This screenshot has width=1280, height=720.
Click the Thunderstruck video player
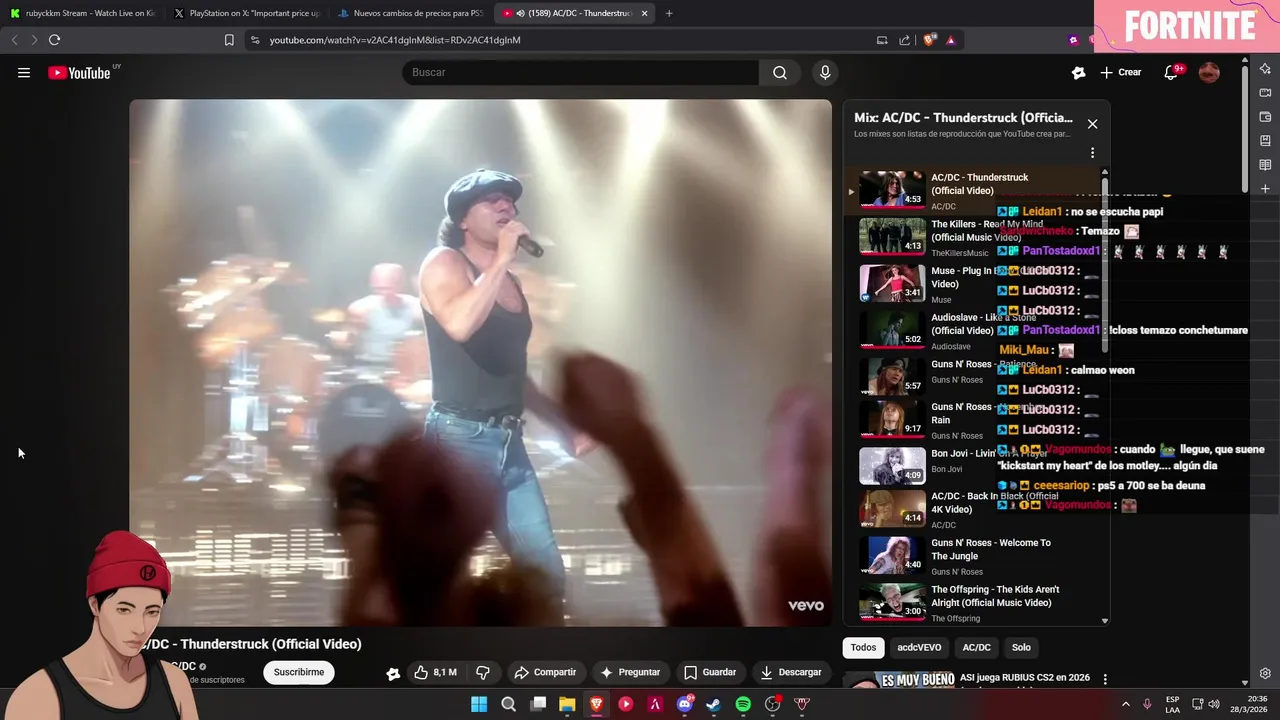[480, 362]
